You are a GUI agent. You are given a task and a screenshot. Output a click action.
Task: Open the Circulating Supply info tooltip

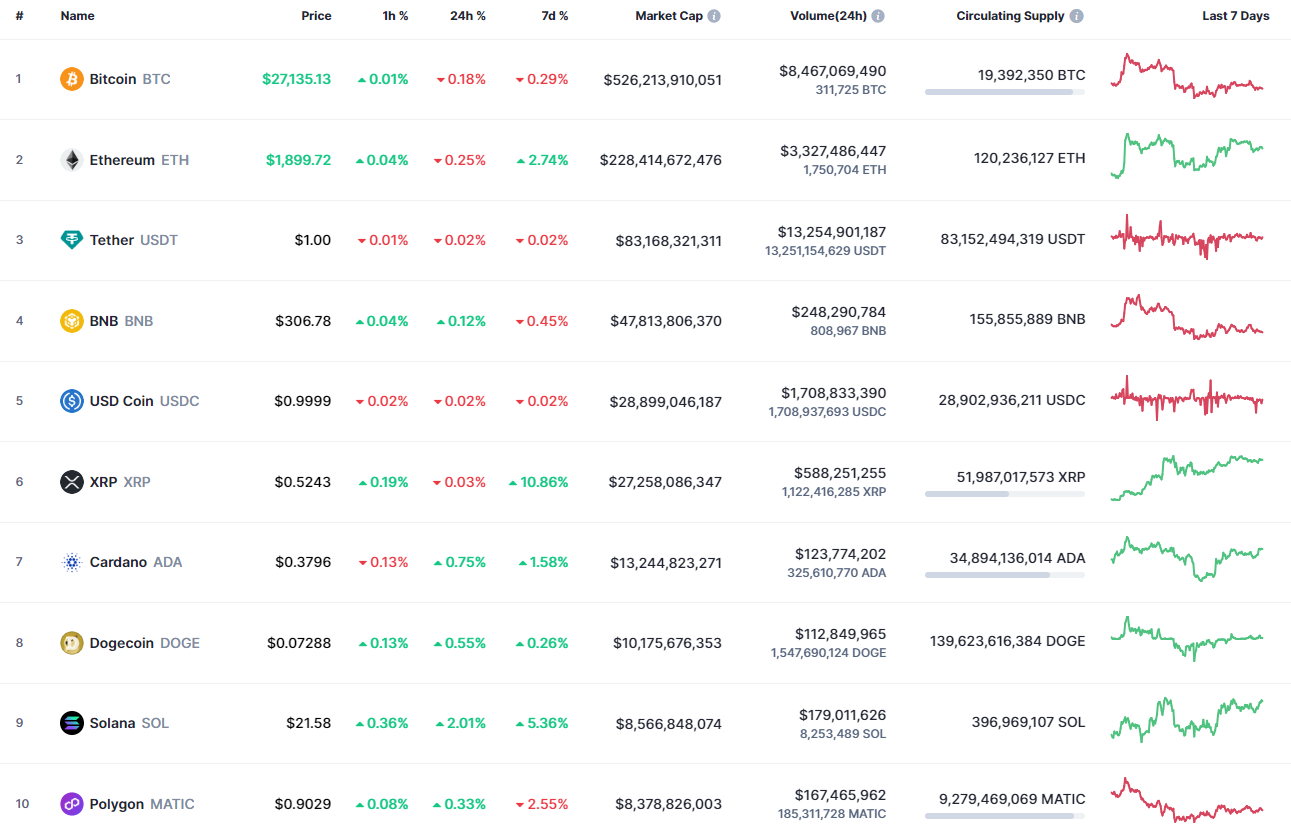coord(1075,15)
